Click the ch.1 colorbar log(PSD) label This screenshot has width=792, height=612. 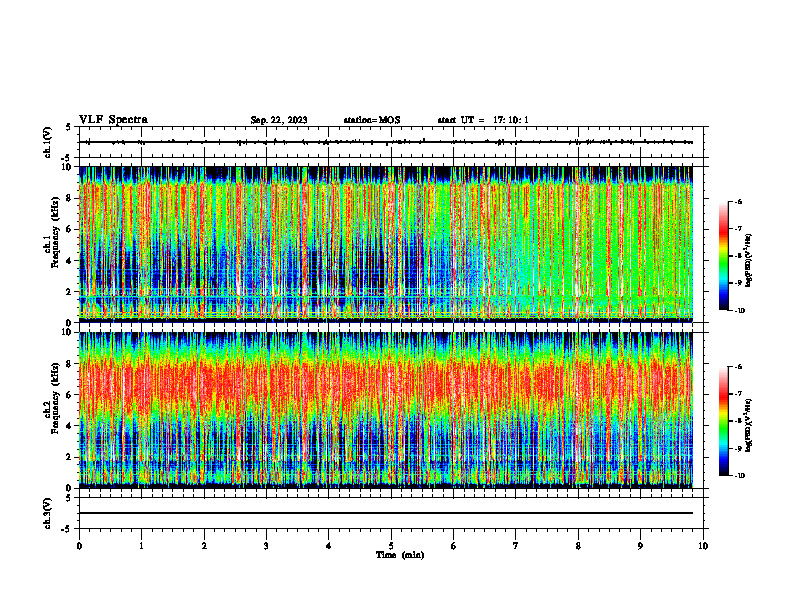749,261
